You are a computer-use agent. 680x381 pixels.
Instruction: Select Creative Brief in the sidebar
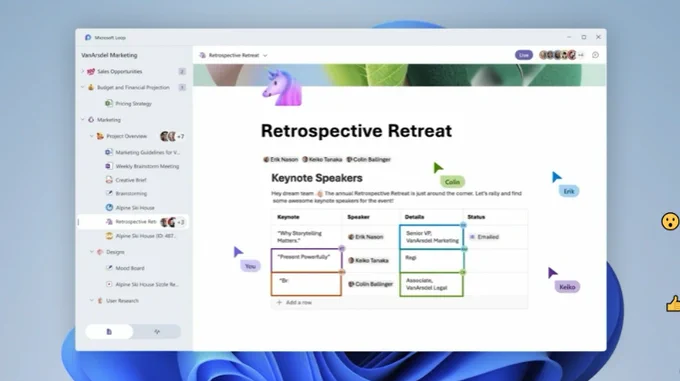tap(131, 179)
